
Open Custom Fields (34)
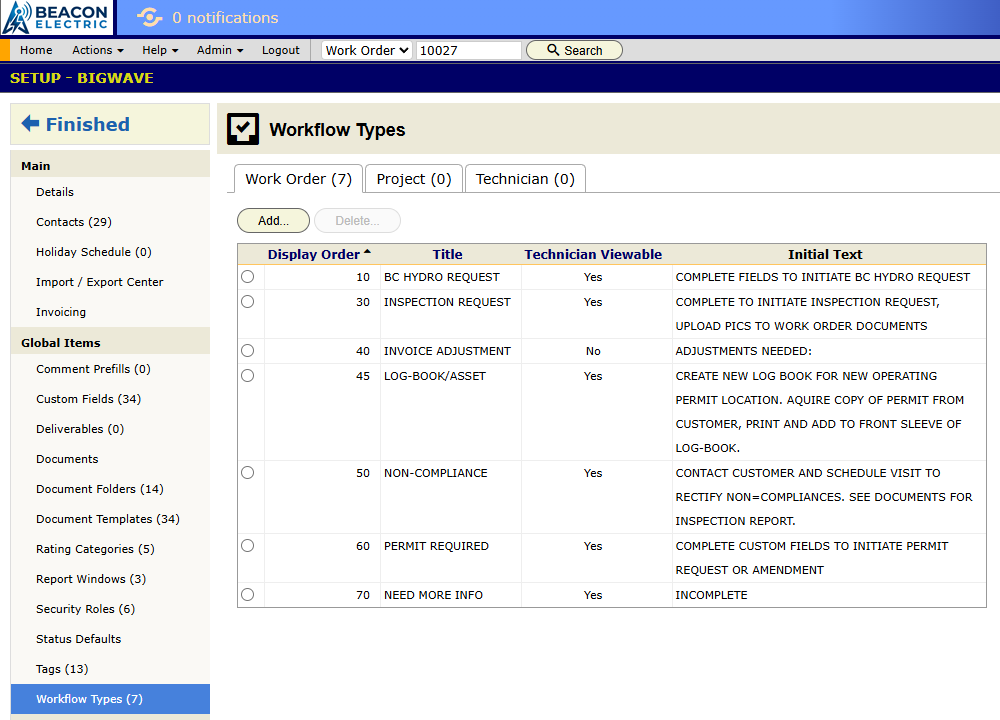coord(89,399)
